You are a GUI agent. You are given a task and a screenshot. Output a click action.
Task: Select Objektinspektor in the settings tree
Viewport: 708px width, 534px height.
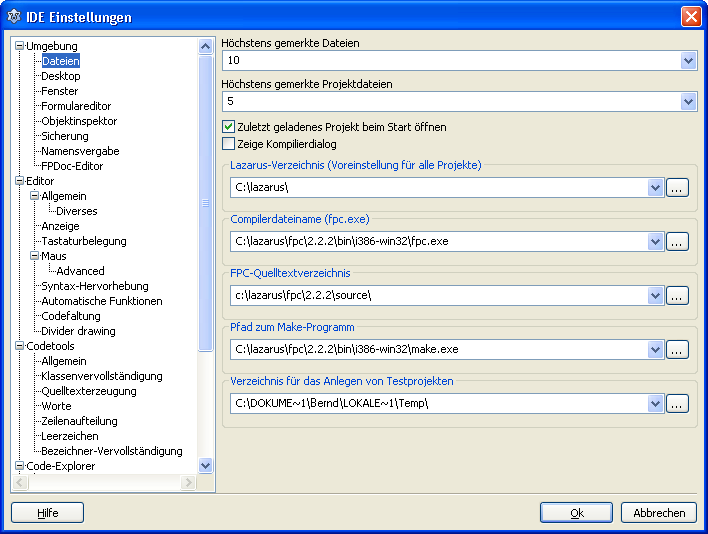click(79, 121)
